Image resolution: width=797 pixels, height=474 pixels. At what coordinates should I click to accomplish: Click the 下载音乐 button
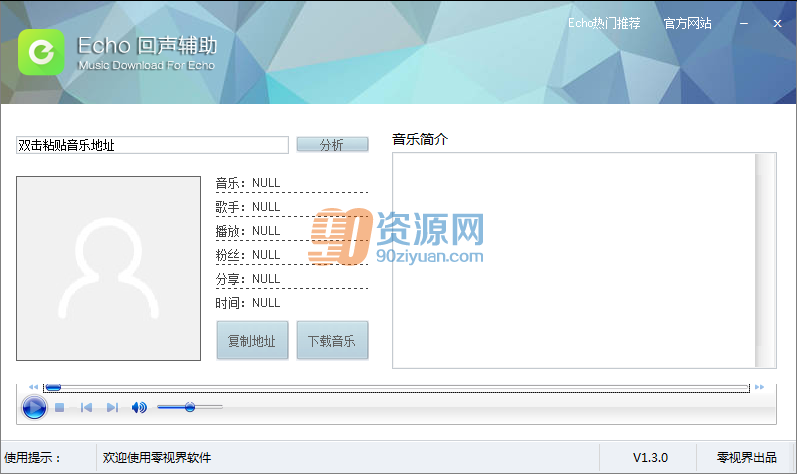pos(332,340)
